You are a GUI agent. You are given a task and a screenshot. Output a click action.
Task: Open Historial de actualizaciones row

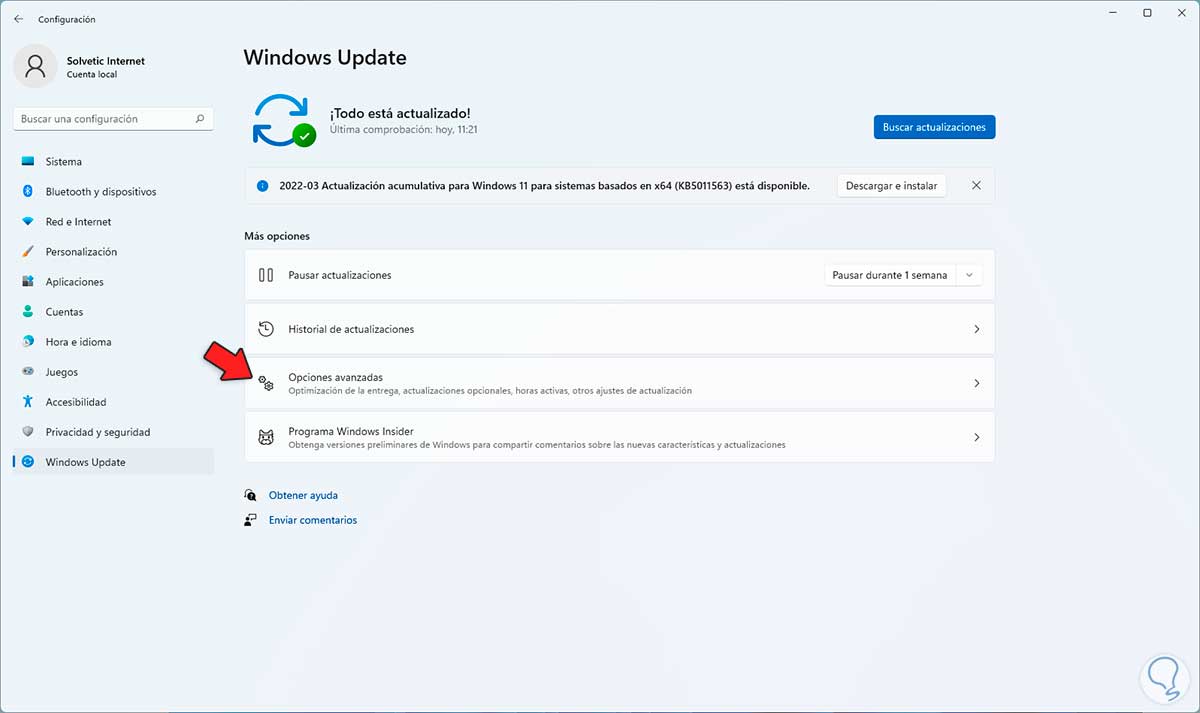[x=619, y=329]
